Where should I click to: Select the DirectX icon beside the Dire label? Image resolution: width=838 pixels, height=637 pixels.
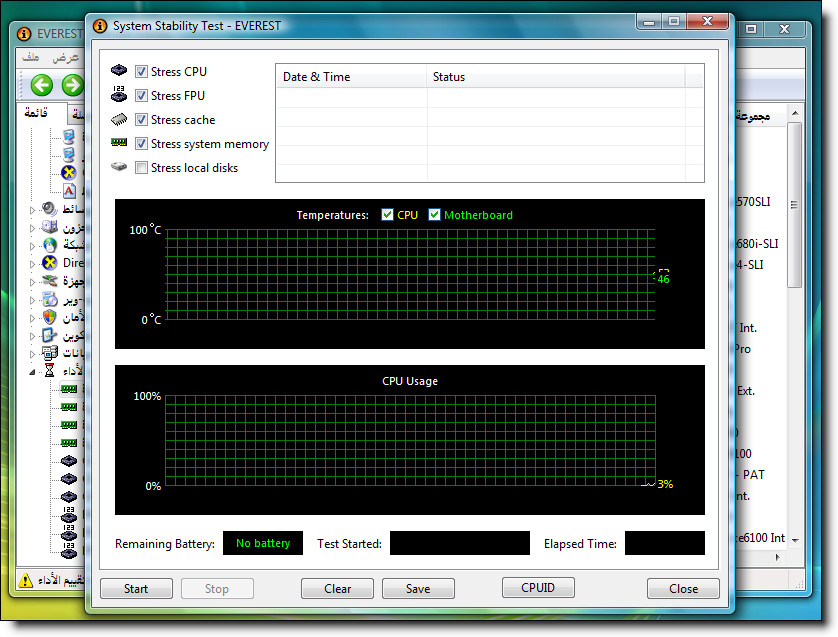50,262
